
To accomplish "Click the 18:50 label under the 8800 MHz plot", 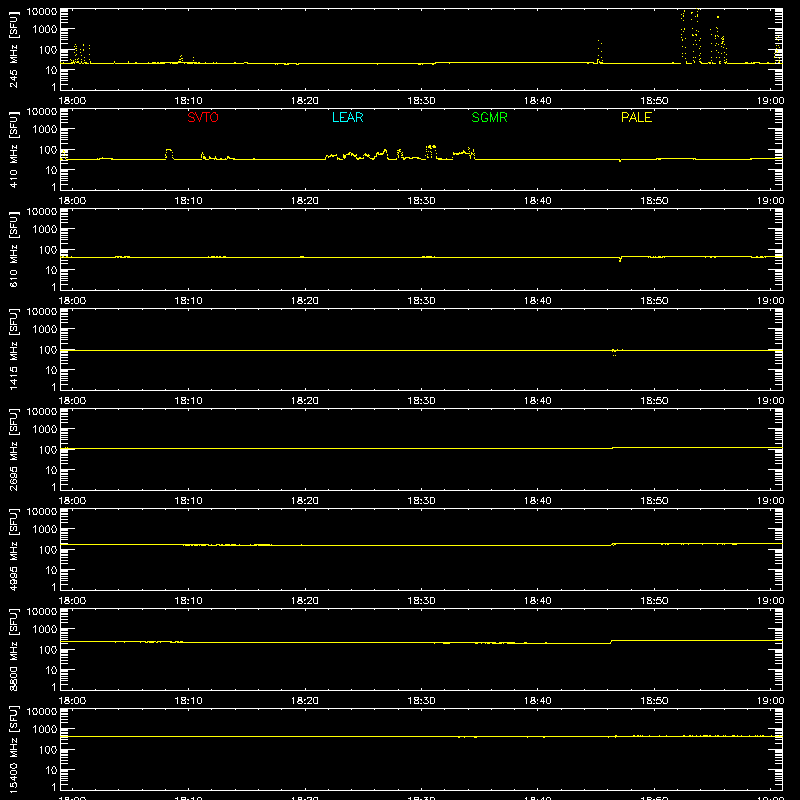I will coord(654,701).
